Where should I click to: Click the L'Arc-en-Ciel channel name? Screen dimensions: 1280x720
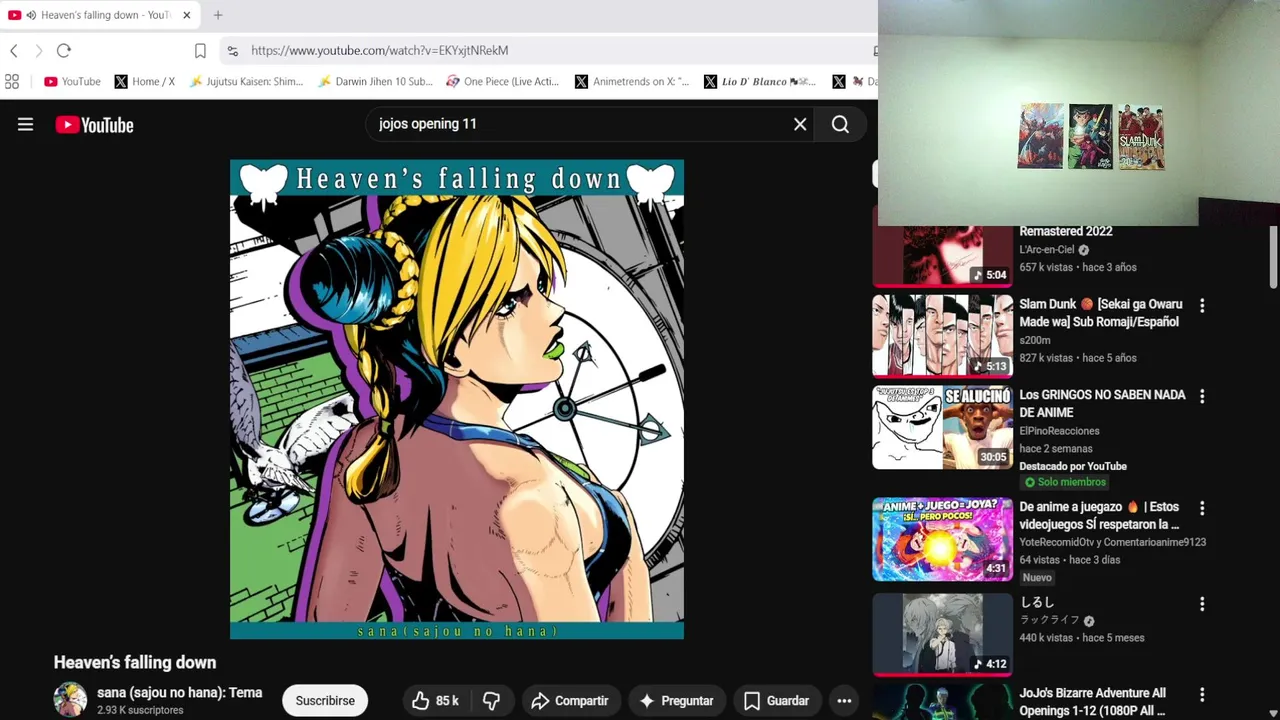[x=1046, y=250]
